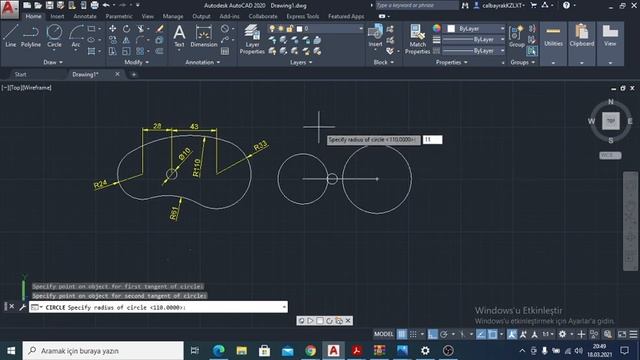Toggle object snap tracking in status bar
Image resolution: width=640 pixels, height=360 pixels.
(x=481, y=334)
